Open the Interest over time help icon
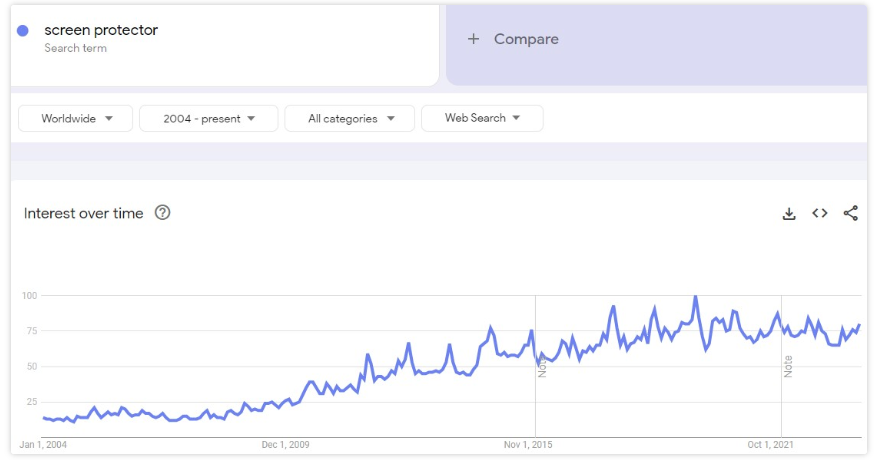The height and width of the screenshot is (460, 876). 163,213
